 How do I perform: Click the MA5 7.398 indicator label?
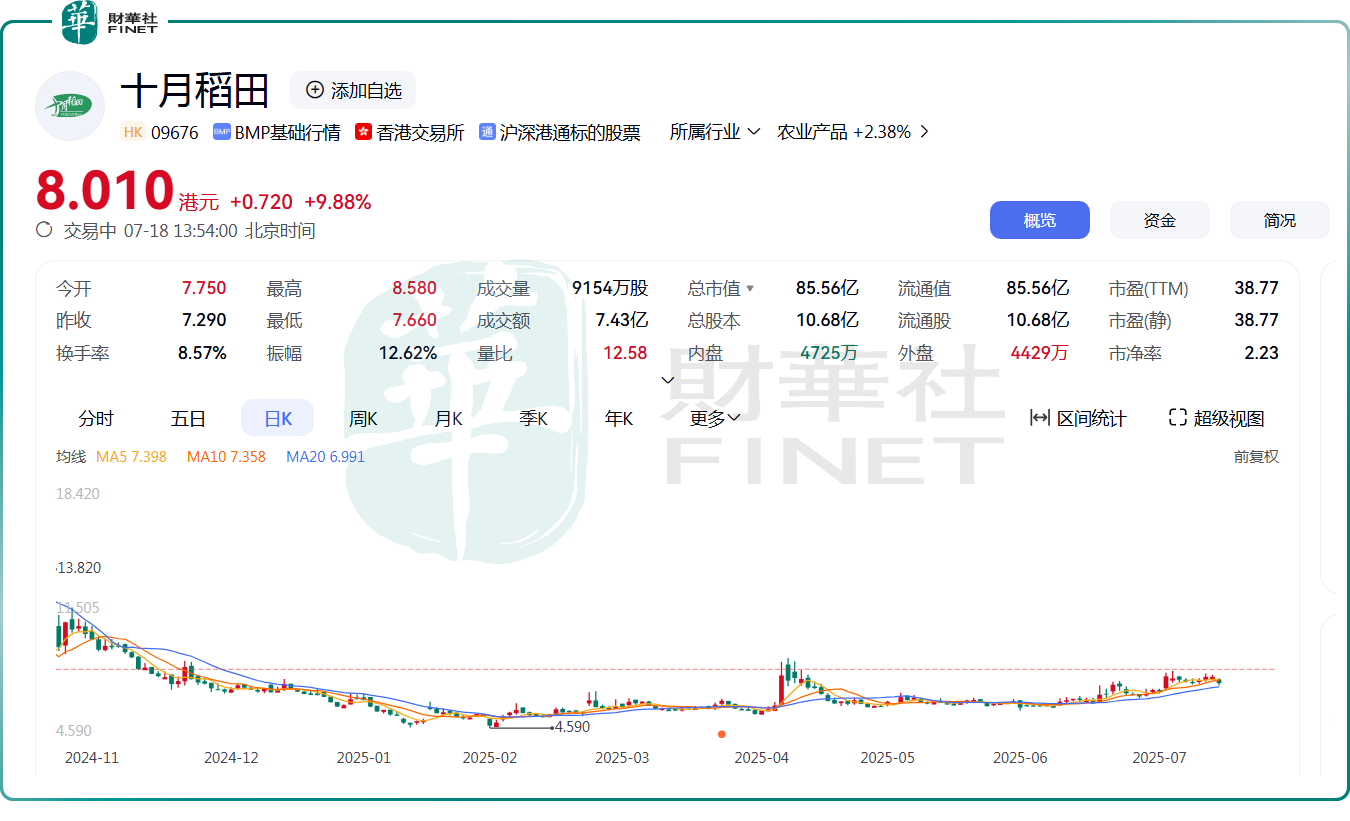click(131, 456)
